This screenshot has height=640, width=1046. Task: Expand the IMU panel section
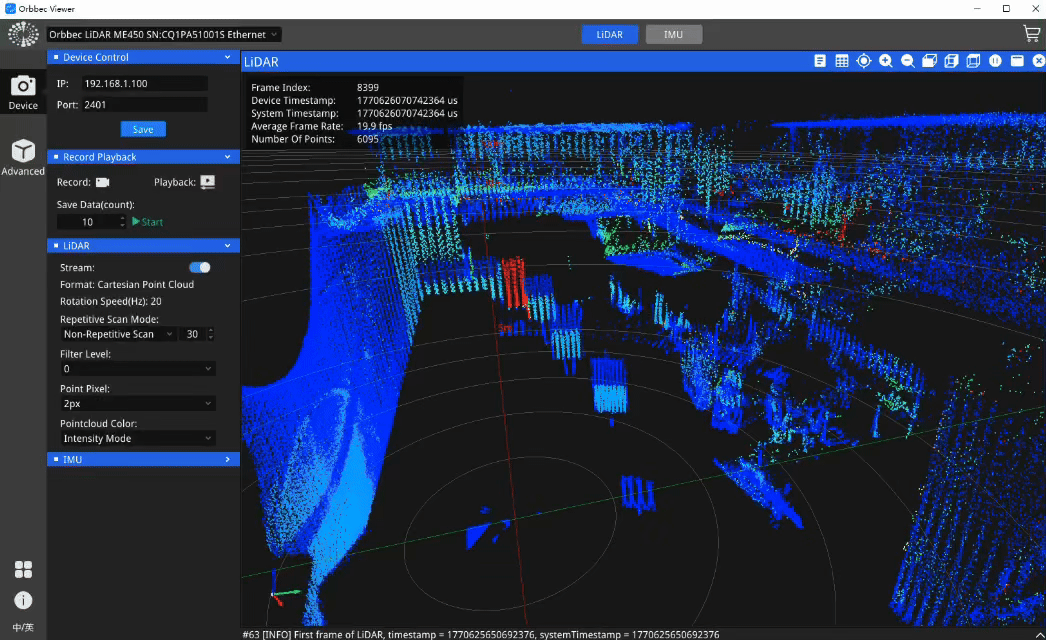[143, 459]
